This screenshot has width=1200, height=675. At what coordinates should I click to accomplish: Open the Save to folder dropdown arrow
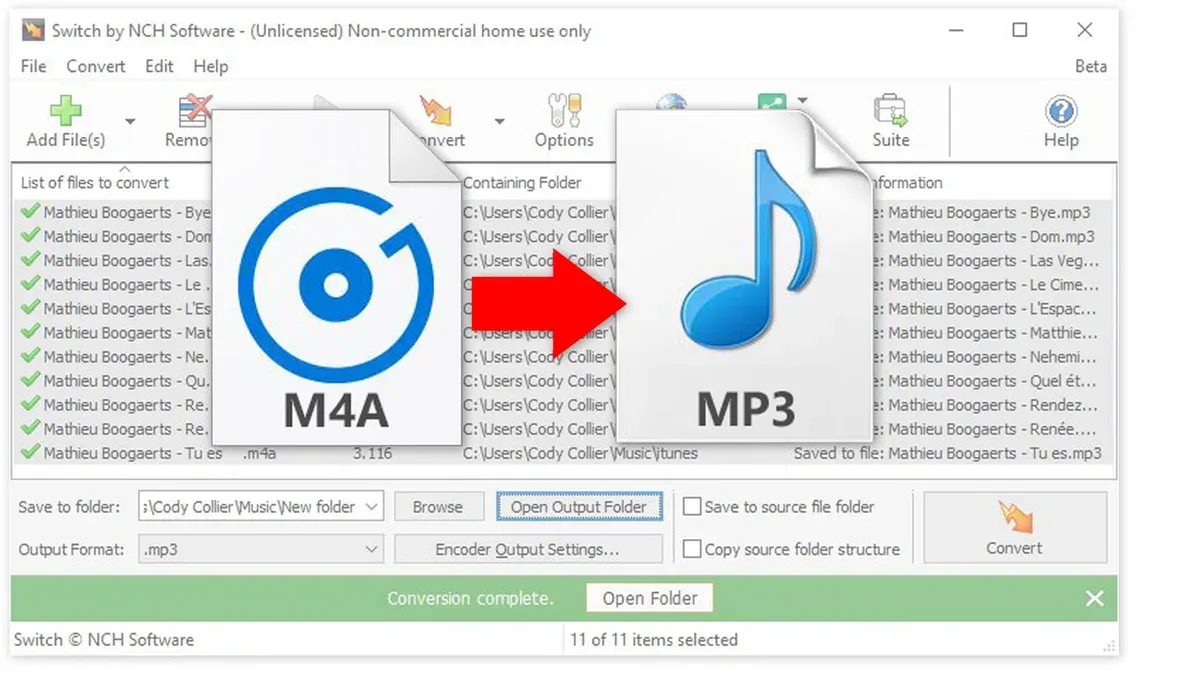pyautogui.click(x=371, y=507)
